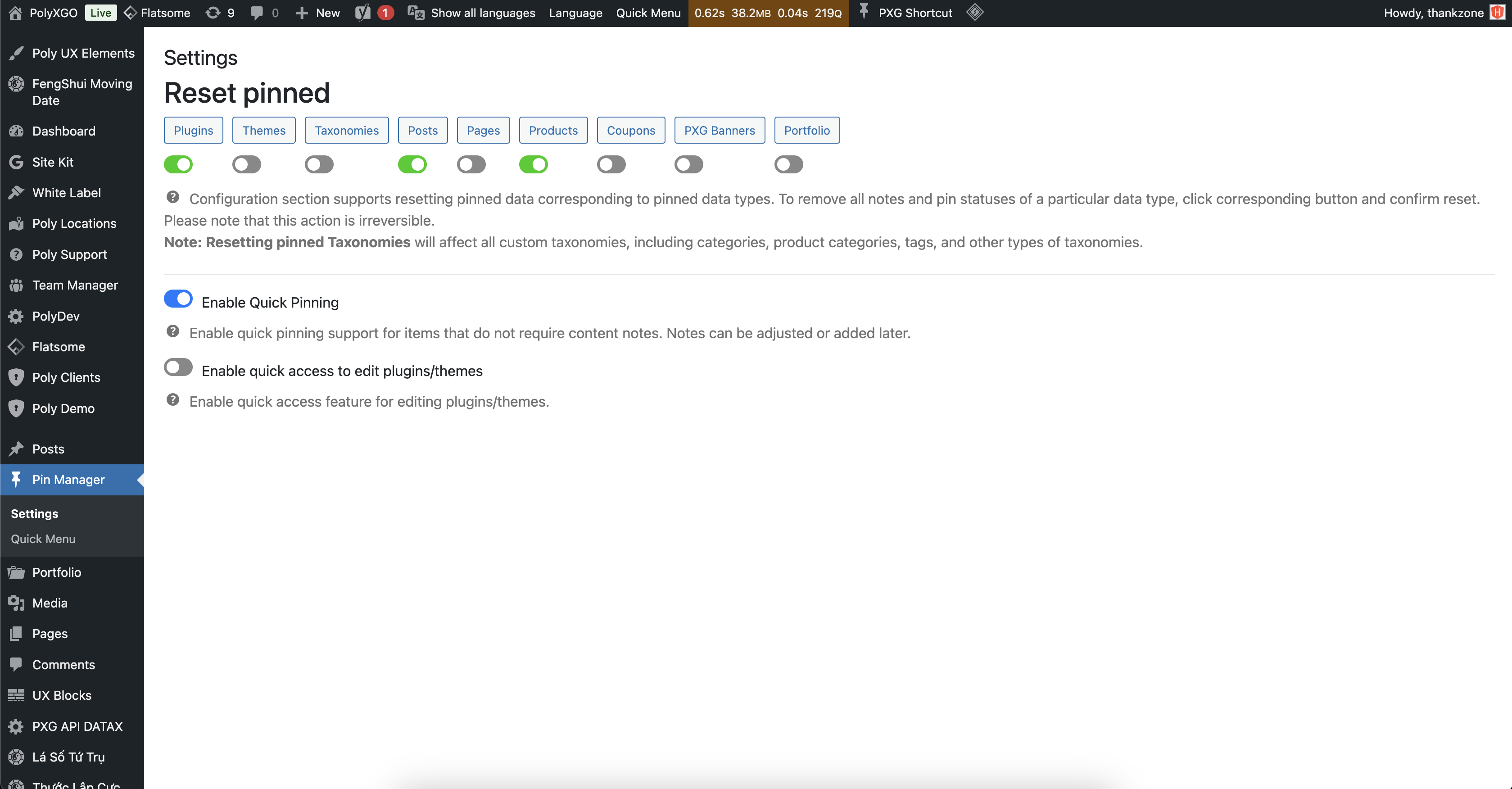Click the Yoast SEO icon in admin bar
1512x789 pixels.
[363, 13]
